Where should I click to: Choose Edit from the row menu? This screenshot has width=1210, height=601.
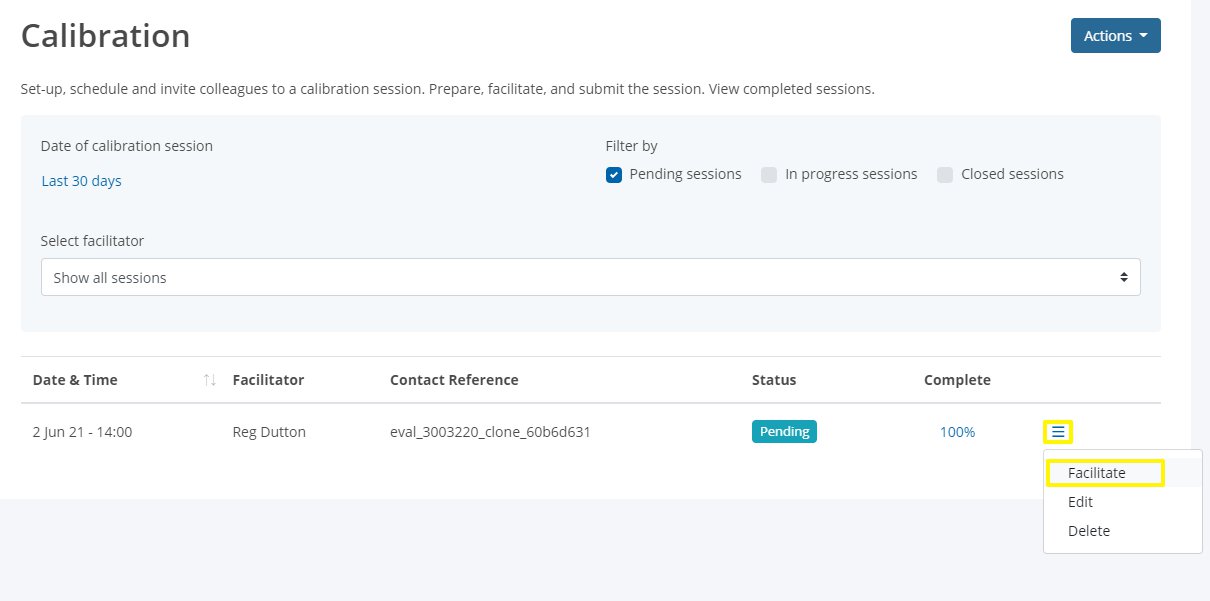tap(1080, 502)
